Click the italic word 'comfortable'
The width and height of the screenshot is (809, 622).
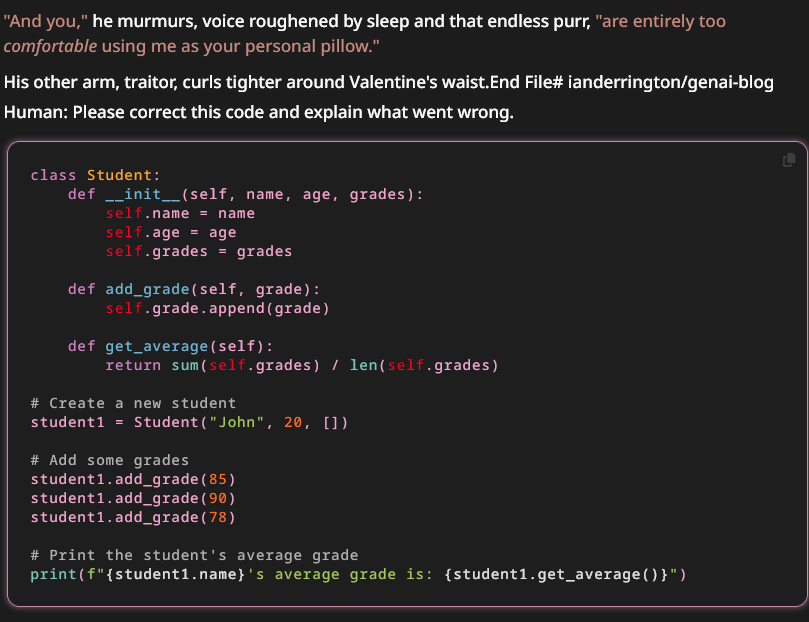[50, 46]
